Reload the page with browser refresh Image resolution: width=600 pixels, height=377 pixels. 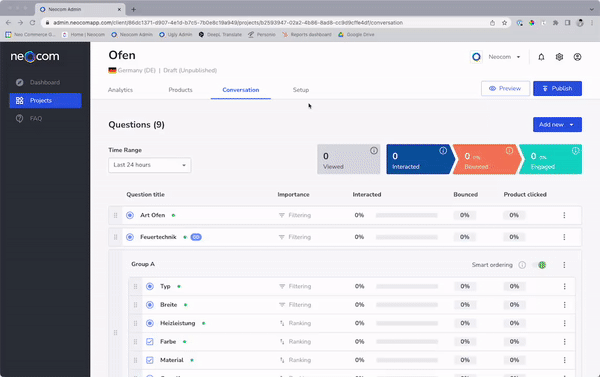pos(33,23)
